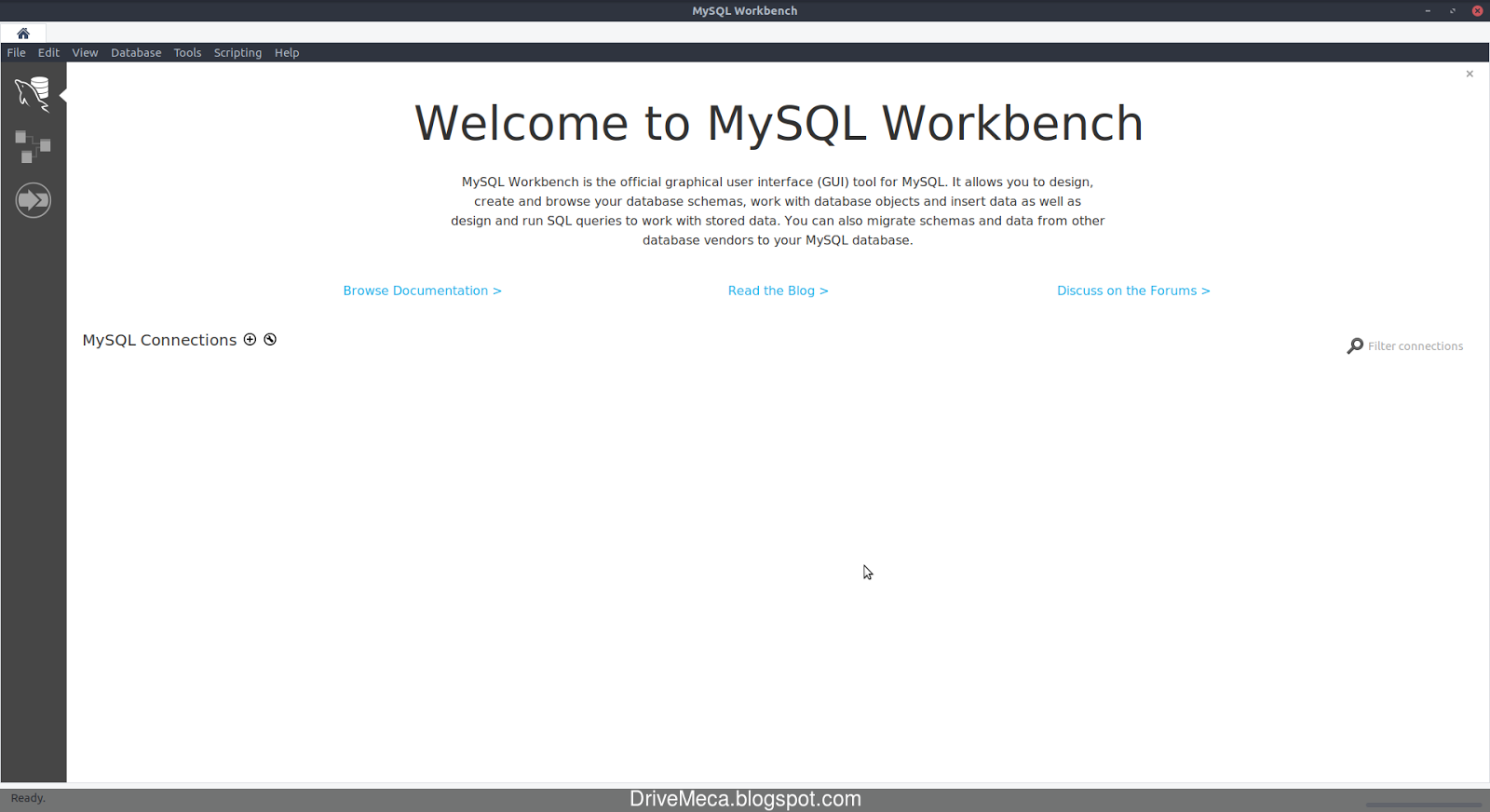1490x812 pixels.
Task: Open the Discuss on the Forums link
Action: coord(1133,291)
